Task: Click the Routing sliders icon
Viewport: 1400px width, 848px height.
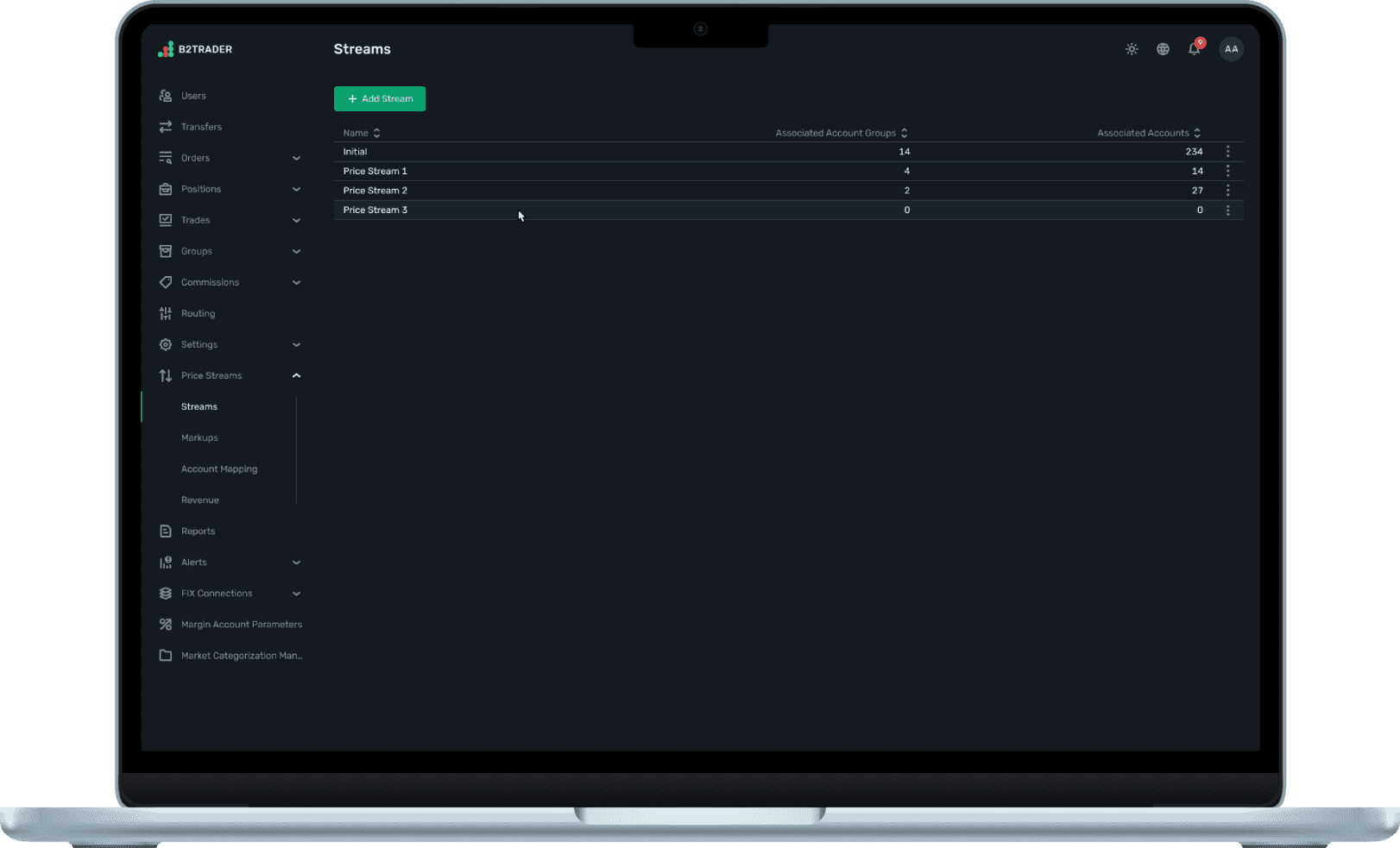Action: [166, 313]
